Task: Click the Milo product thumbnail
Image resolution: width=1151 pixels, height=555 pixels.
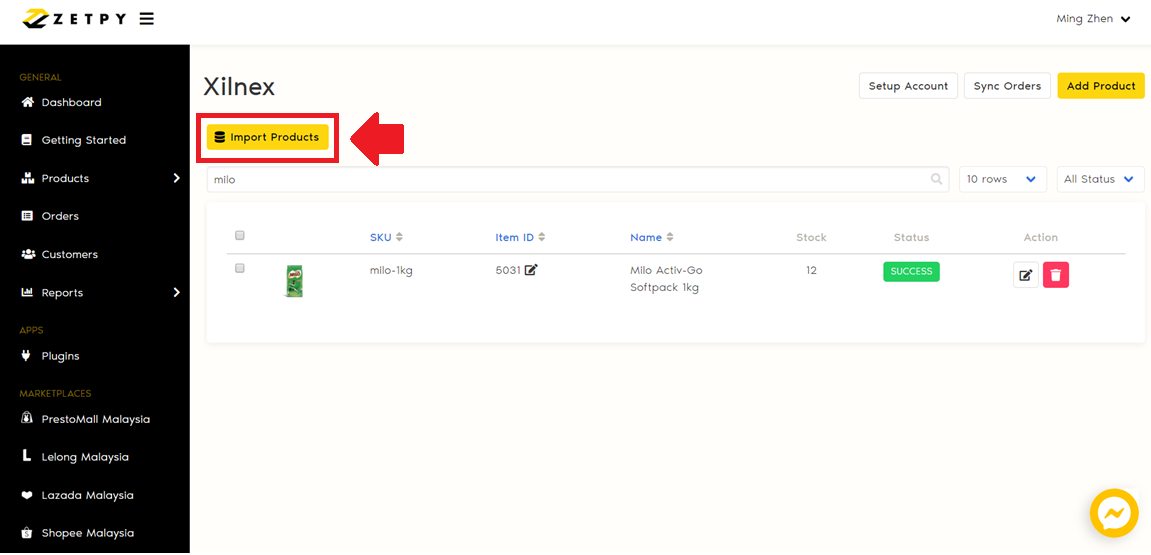Action: pos(294,281)
